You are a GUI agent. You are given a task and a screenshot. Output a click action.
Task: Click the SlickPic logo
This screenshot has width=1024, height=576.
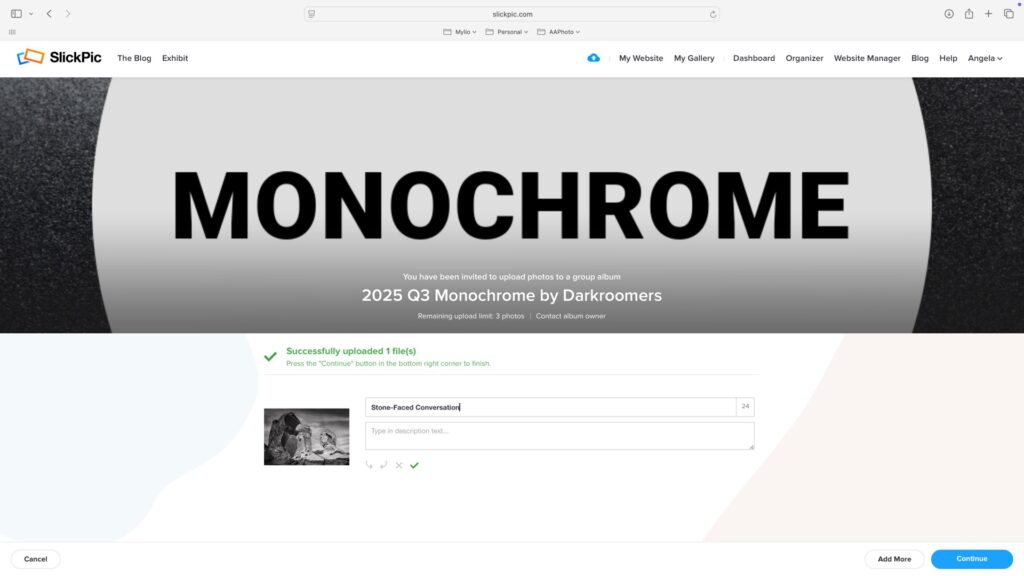59,58
